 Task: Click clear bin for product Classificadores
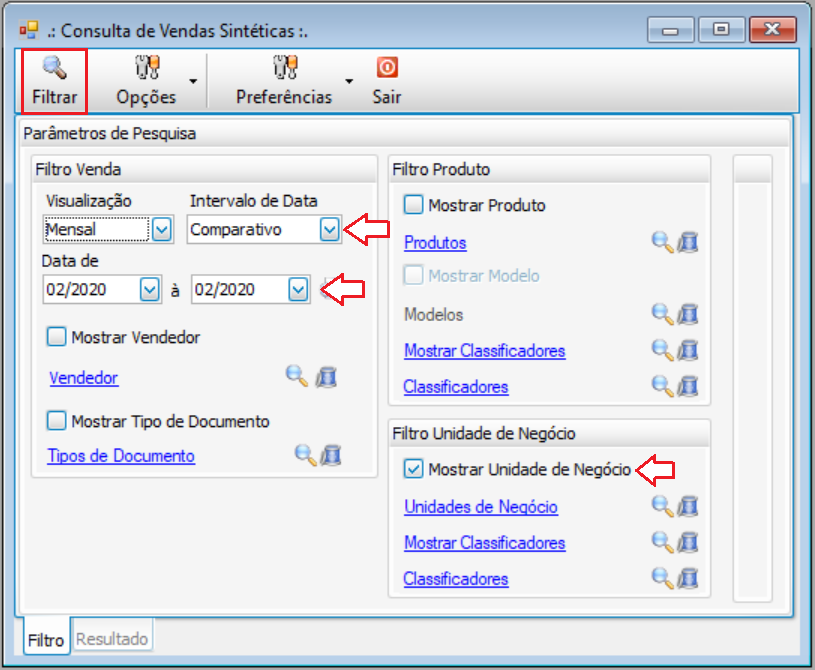pyautogui.click(x=688, y=387)
